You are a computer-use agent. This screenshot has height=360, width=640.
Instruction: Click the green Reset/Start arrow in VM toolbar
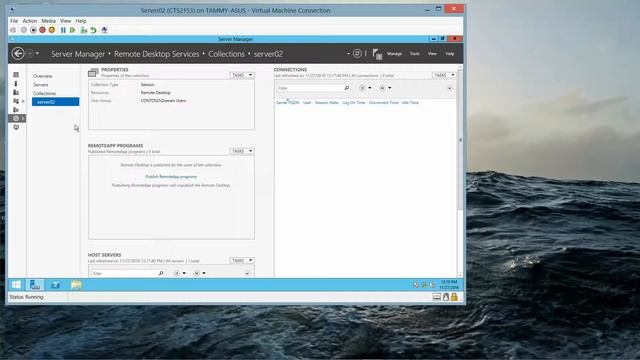(x=73, y=30)
